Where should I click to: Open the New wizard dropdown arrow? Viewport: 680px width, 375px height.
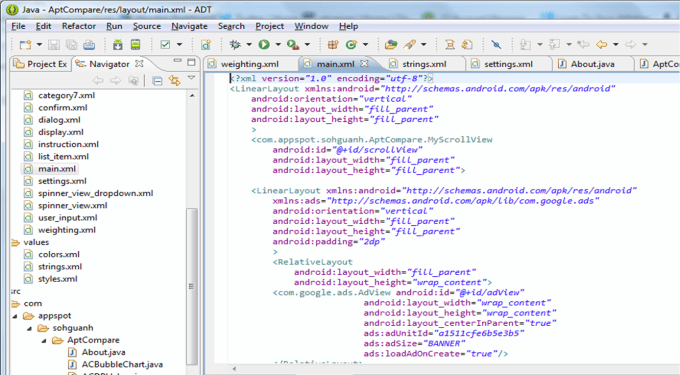coord(39,45)
